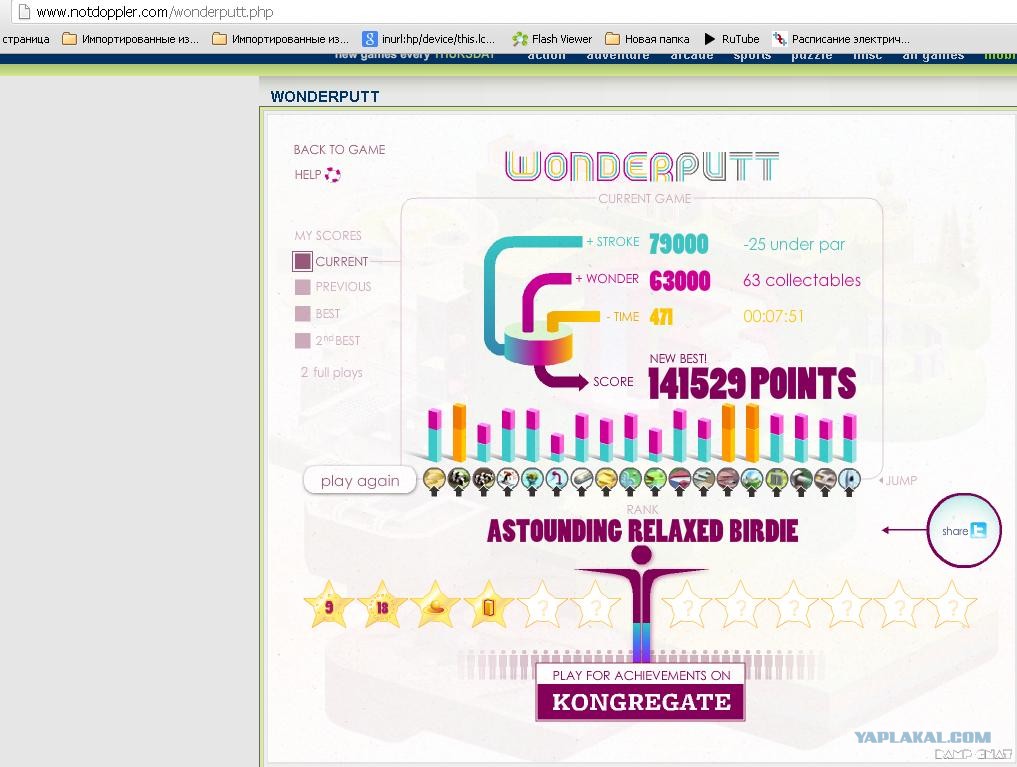Jump to hole 8 via its round icon
The height and width of the screenshot is (767, 1017).
606,479
